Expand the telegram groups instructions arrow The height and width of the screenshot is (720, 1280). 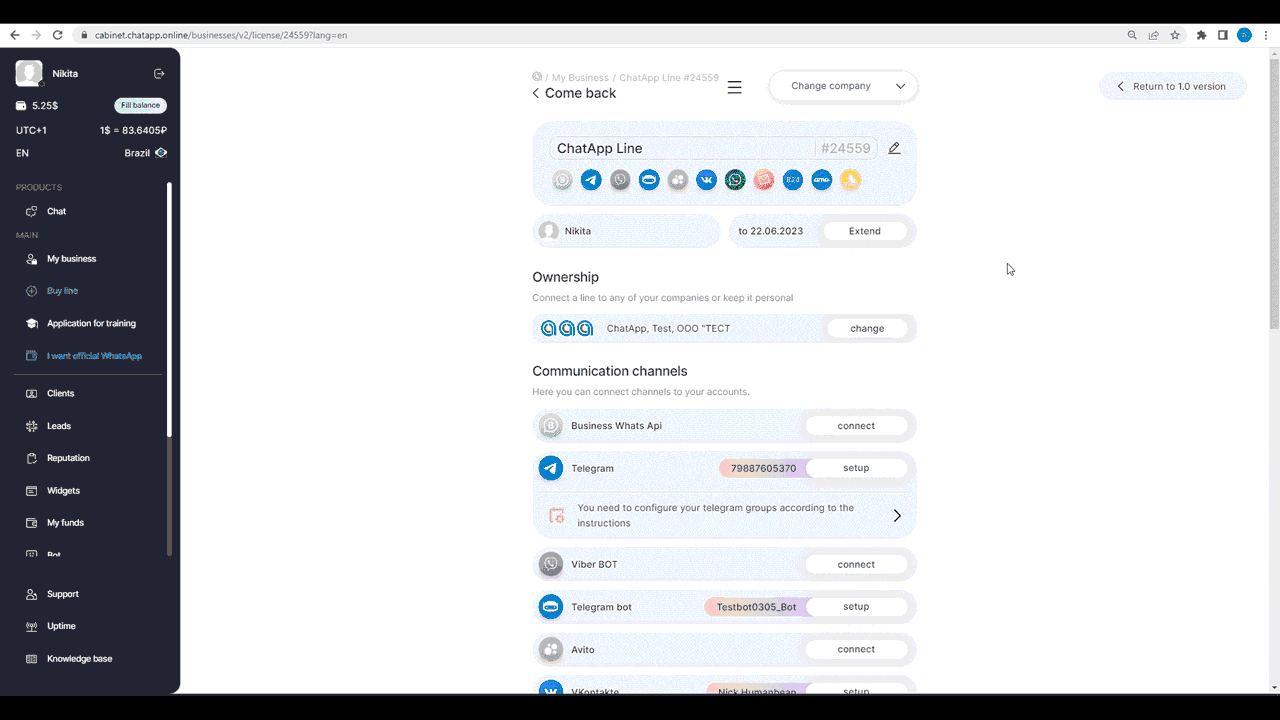click(x=896, y=516)
